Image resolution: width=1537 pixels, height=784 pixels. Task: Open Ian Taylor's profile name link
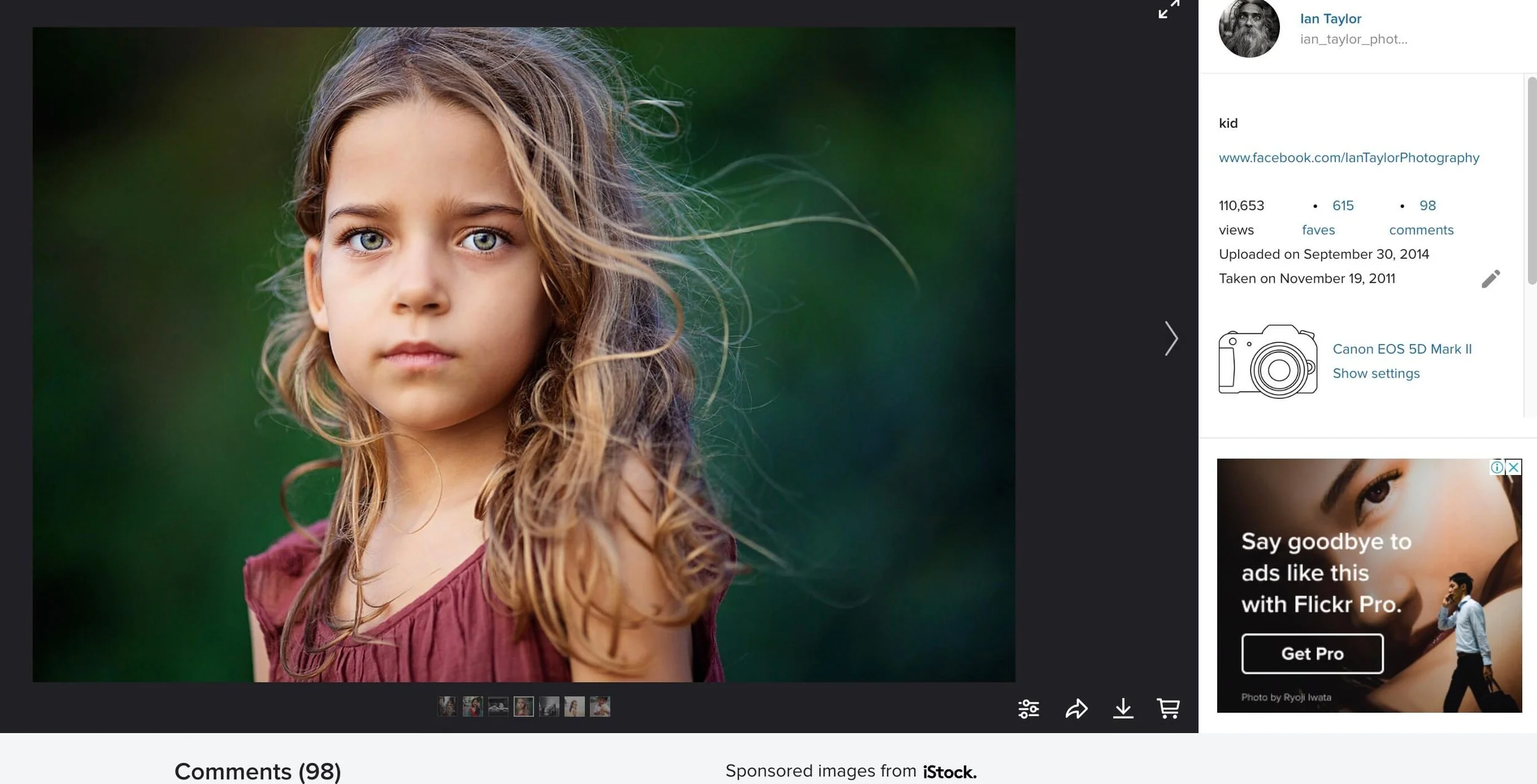1330,19
